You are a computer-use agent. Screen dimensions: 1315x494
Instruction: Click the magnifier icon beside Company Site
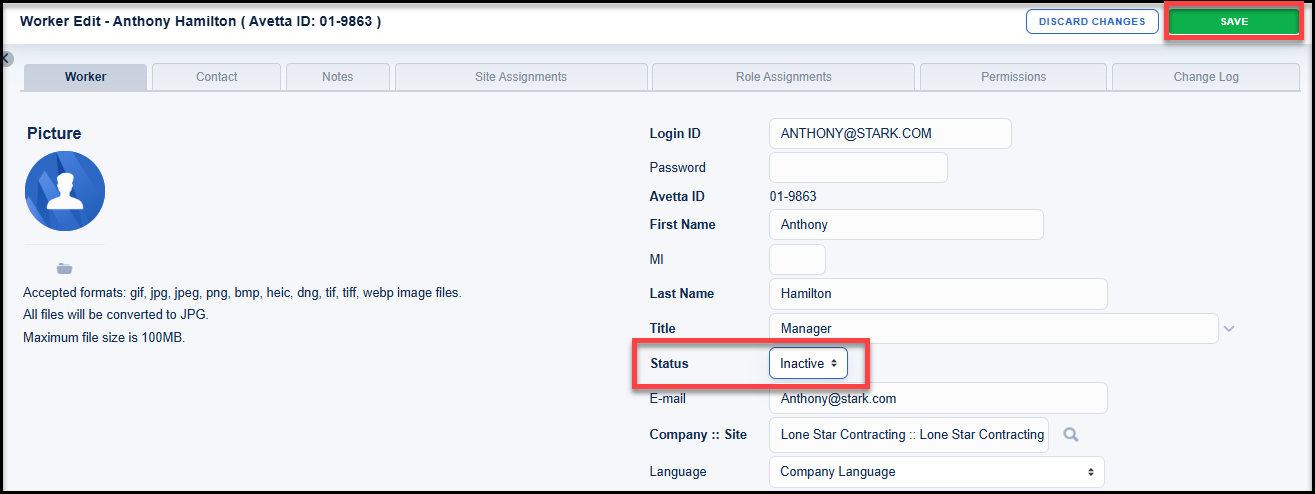(1071, 435)
